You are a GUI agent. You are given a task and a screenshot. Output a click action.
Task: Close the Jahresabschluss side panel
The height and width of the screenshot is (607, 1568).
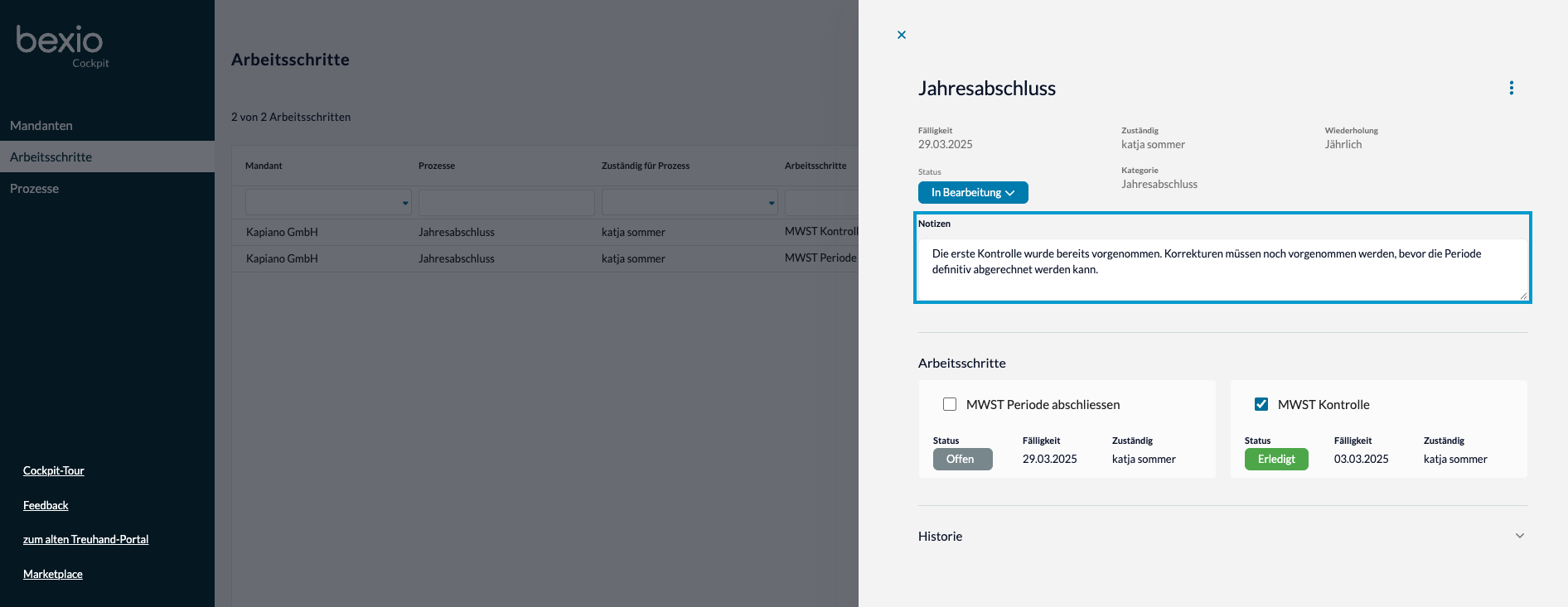click(902, 35)
